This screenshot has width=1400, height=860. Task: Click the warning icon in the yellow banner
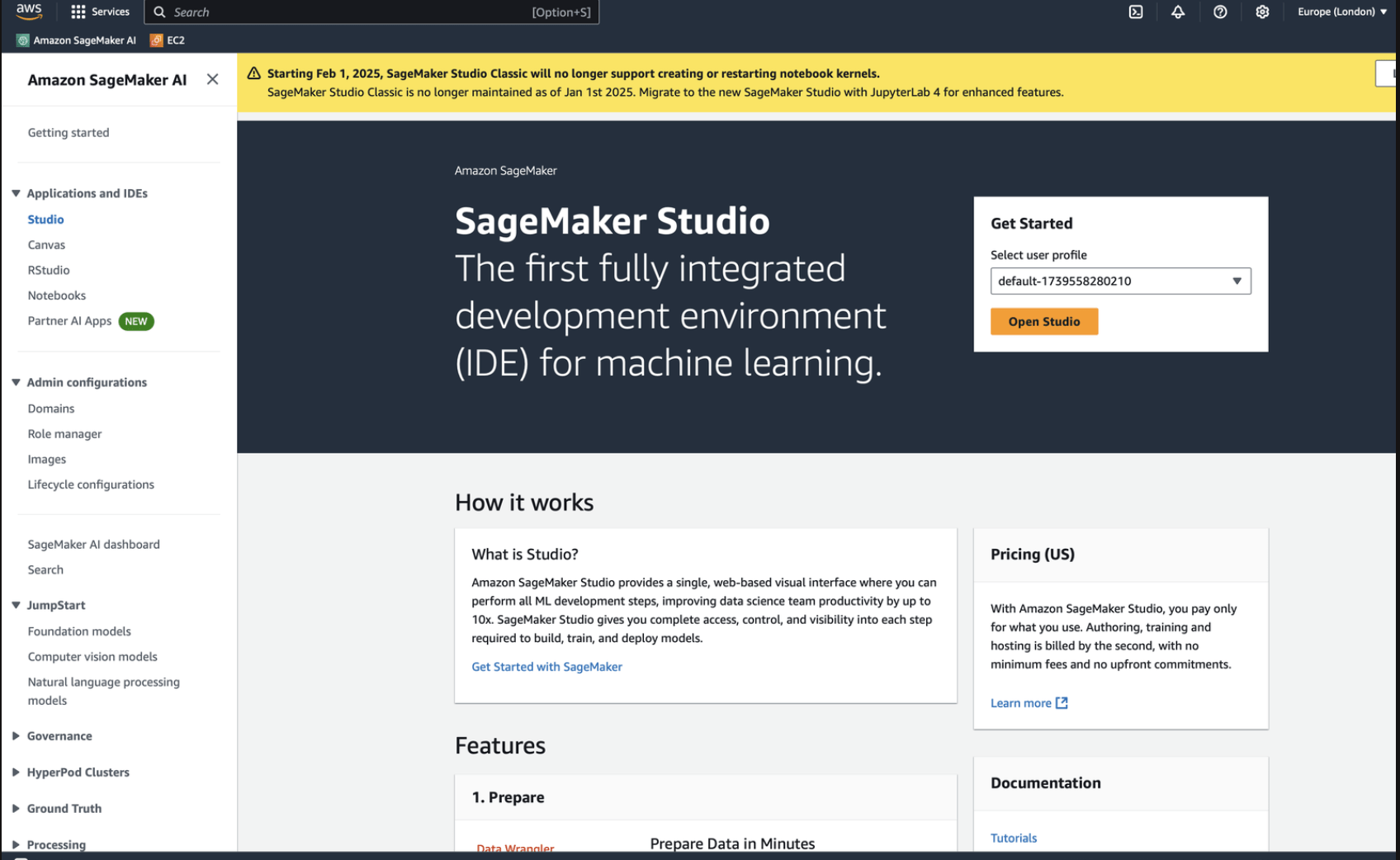click(254, 73)
